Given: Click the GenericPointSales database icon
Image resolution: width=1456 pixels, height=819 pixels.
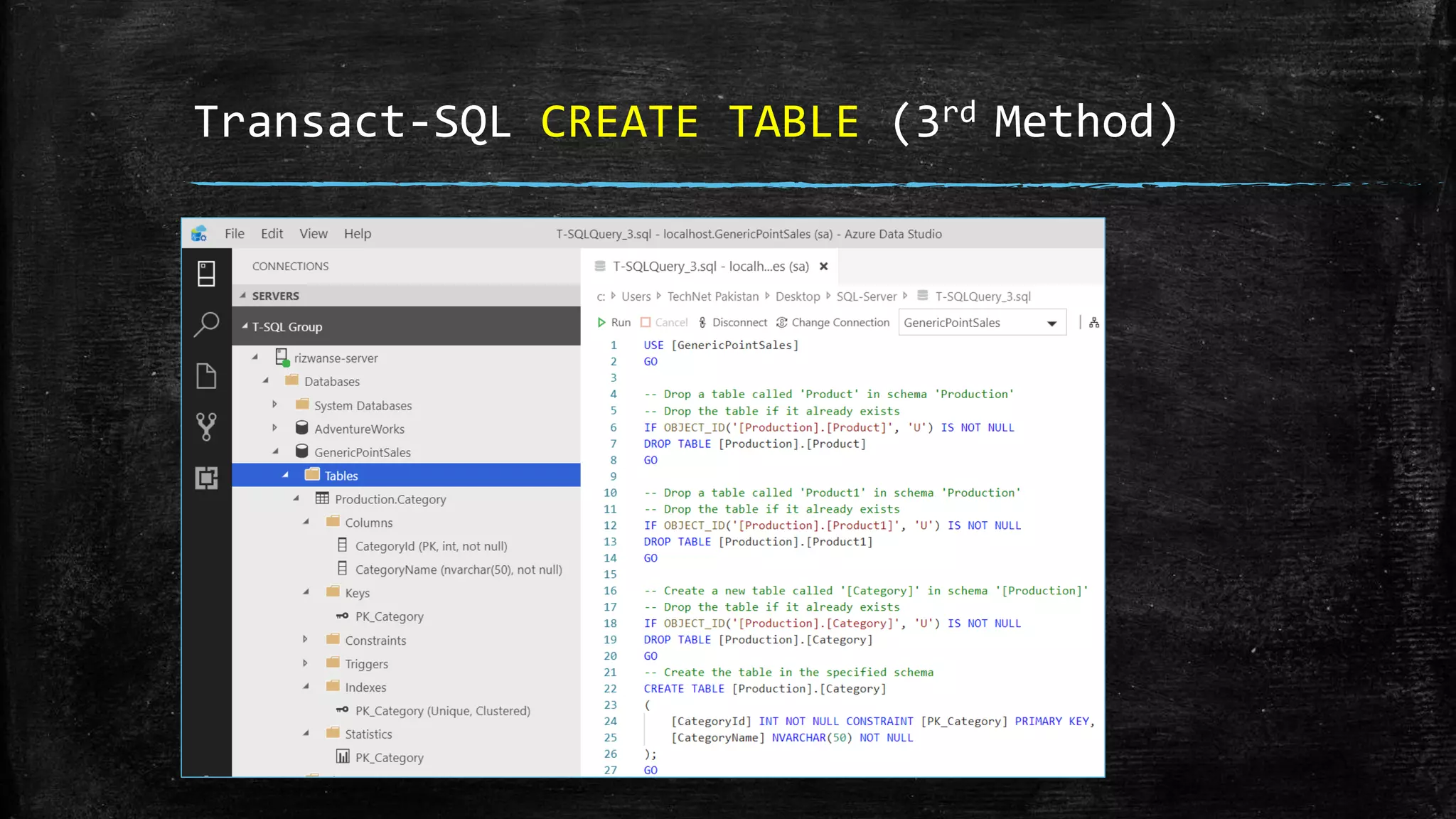Looking at the screenshot, I should tap(301, 451).
